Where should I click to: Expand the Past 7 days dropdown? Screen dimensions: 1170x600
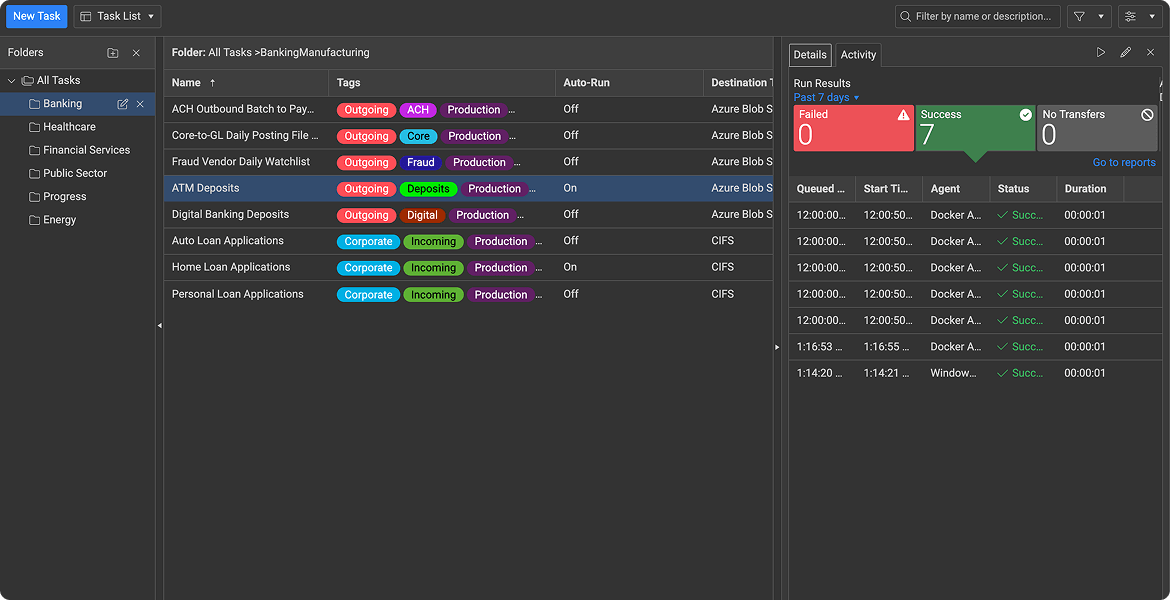[825, 97]
